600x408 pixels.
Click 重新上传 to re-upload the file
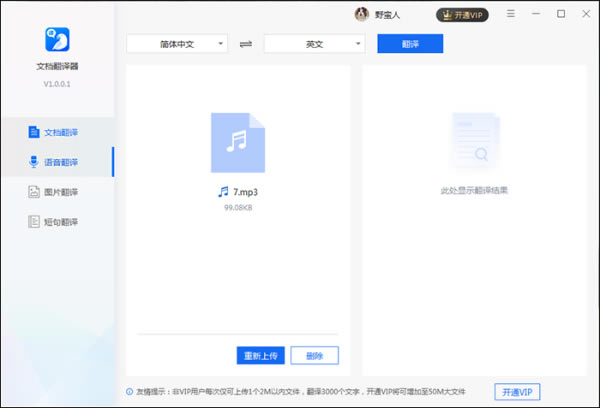pyautogui.click(x=260, y=355)
